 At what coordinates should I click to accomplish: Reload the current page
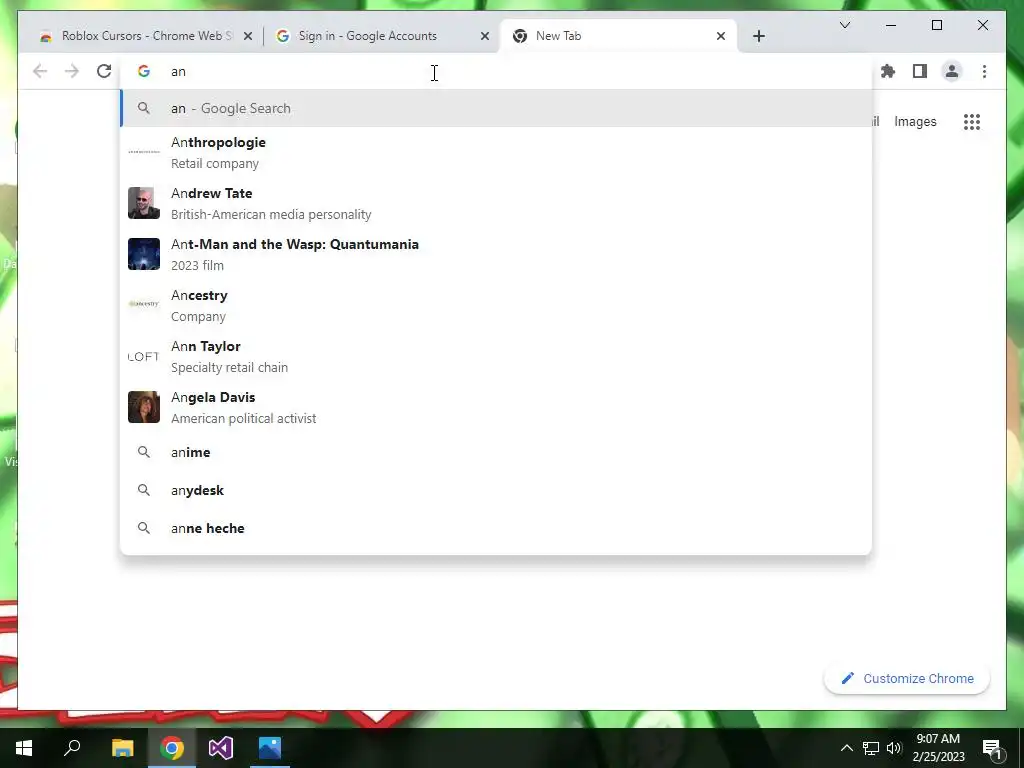tap(104, 71)
